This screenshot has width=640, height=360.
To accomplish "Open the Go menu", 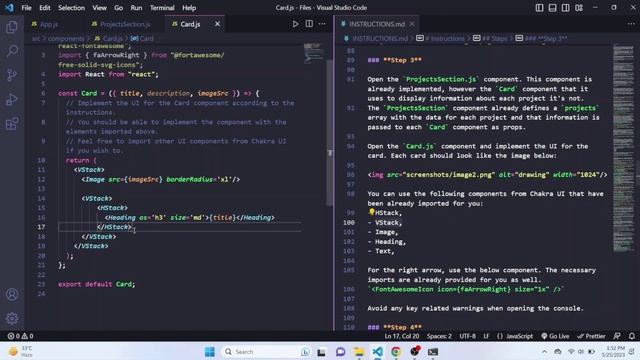I will [118, 8].
